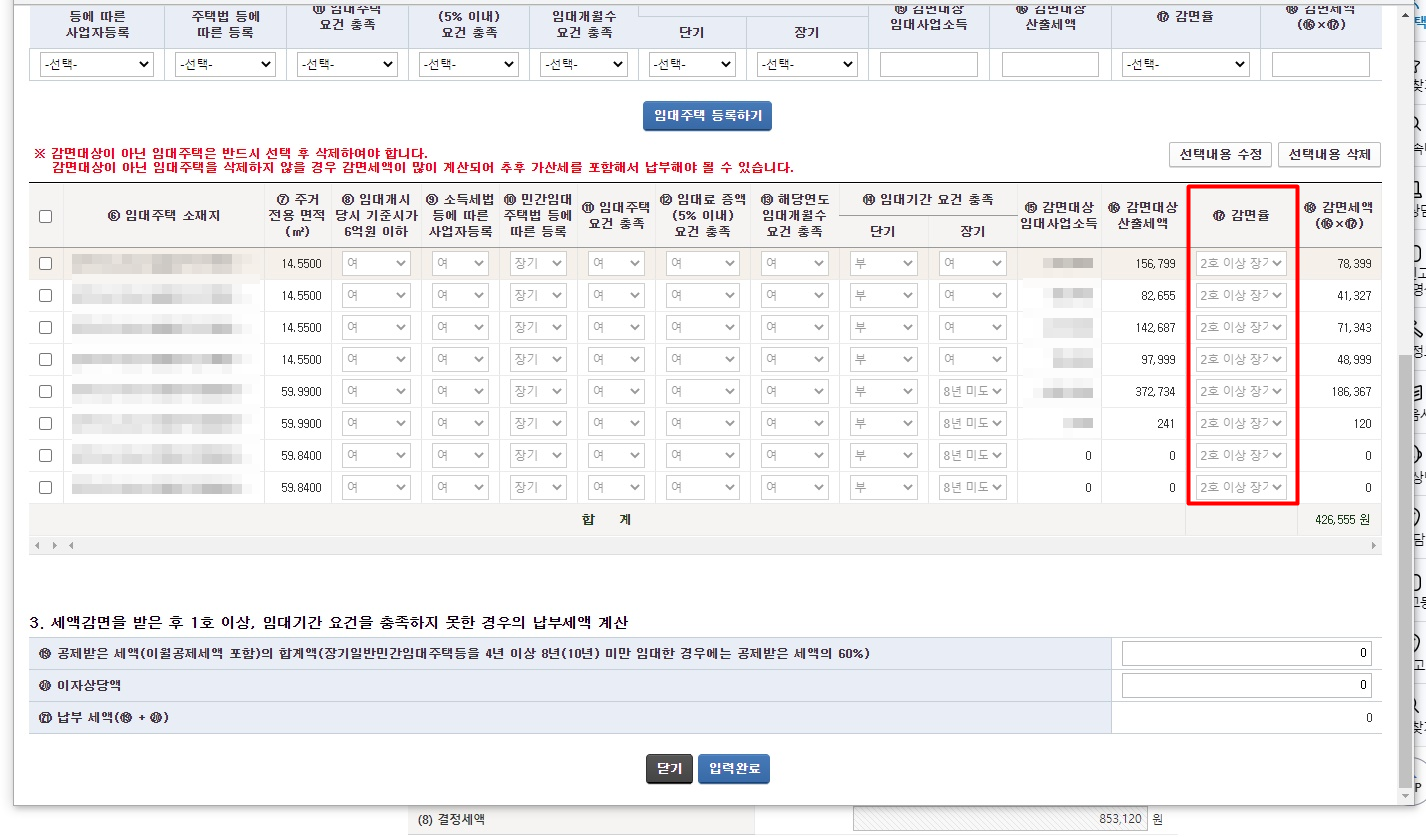Viewport: 1426px width, 837px height.
Task: Click the 닫기 button at the bottom
Action: pos(668,768)
